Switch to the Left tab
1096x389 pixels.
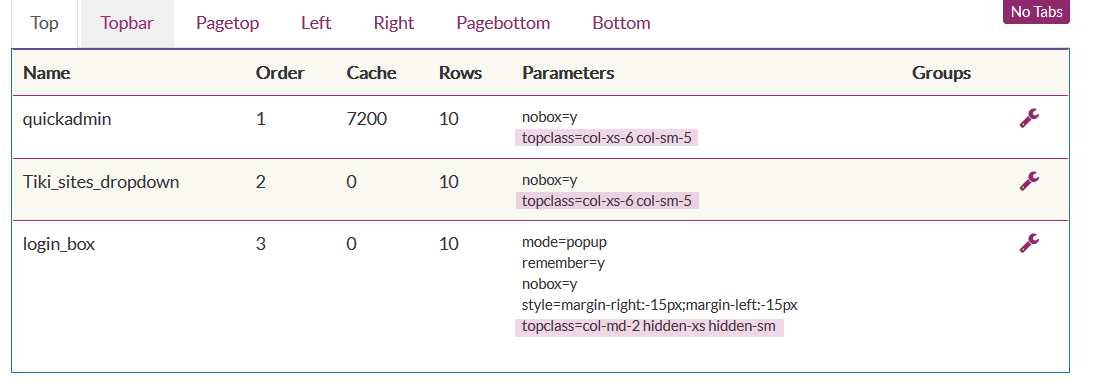click(316, 23)
